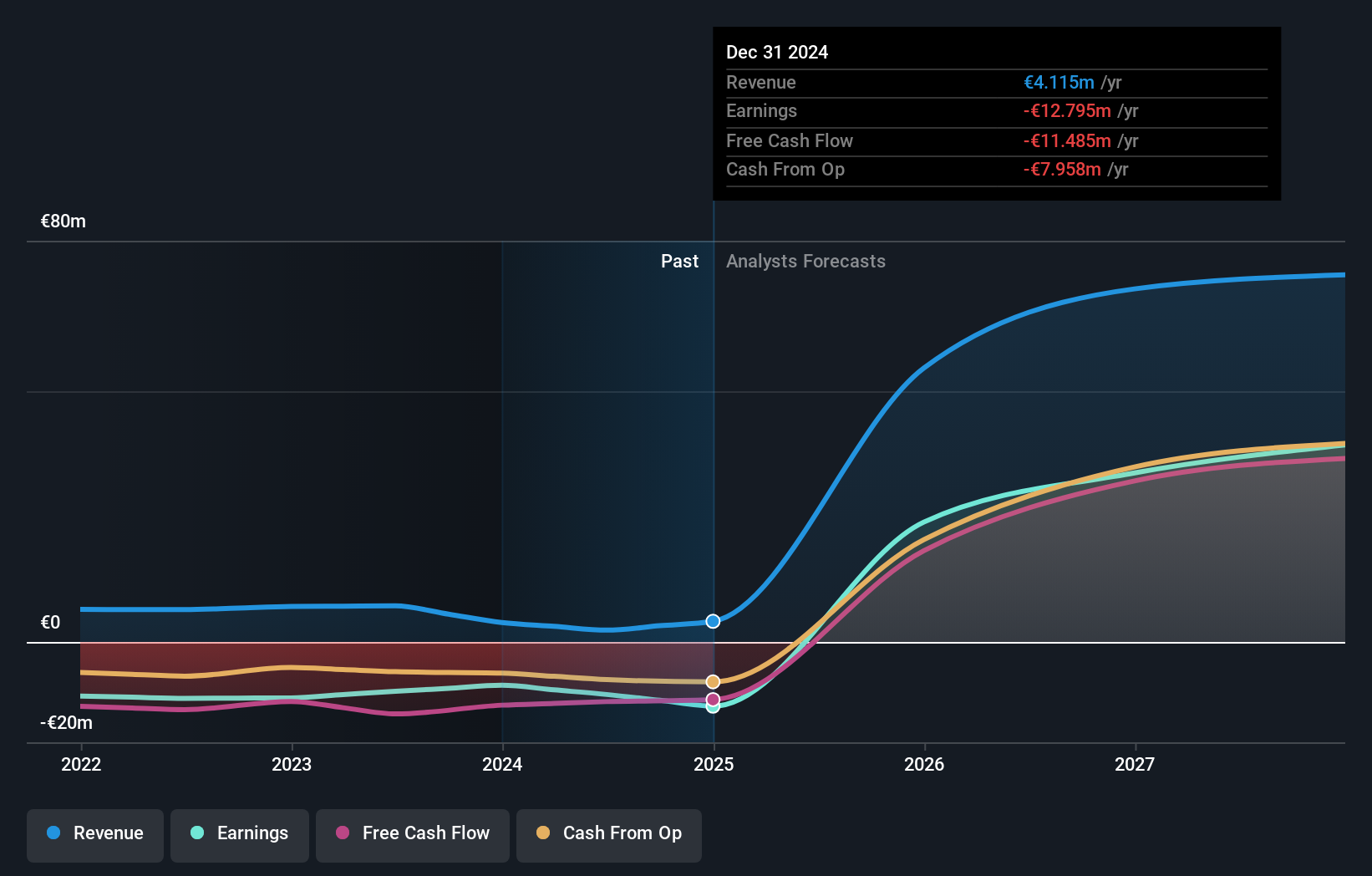Click the teal Earnings legend dot

coord(197,833)
